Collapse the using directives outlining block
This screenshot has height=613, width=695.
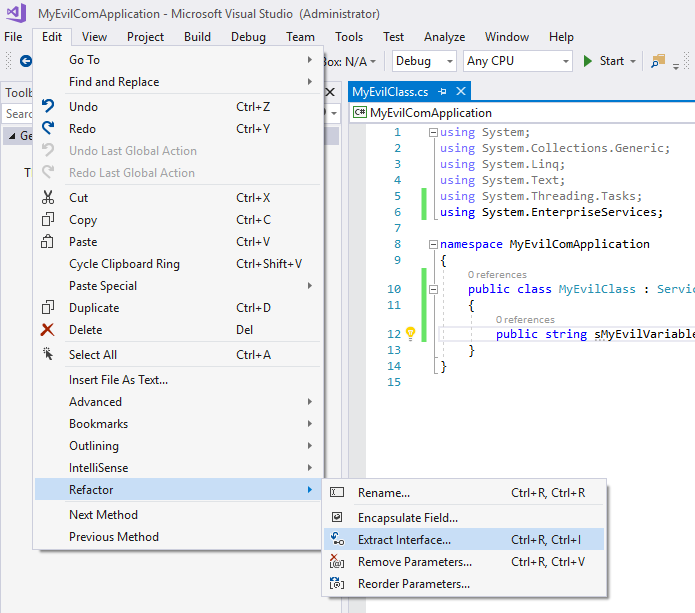pos(433,132)
